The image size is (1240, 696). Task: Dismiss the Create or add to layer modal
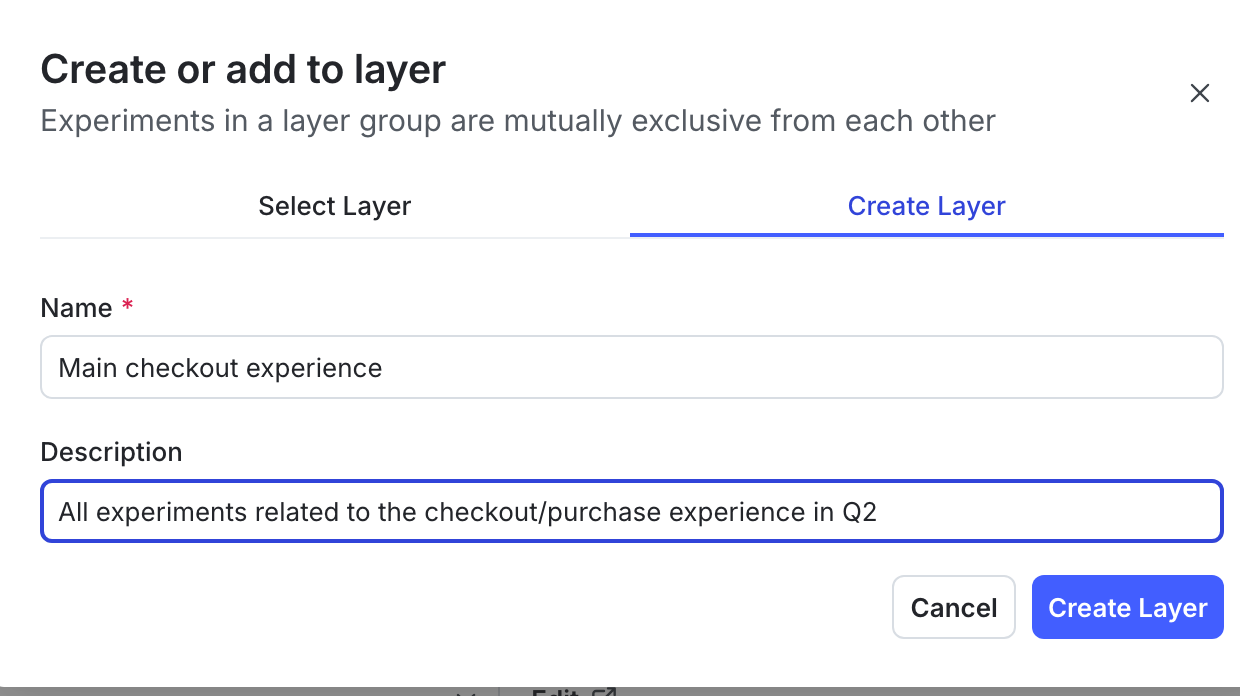coord(1200,92)
